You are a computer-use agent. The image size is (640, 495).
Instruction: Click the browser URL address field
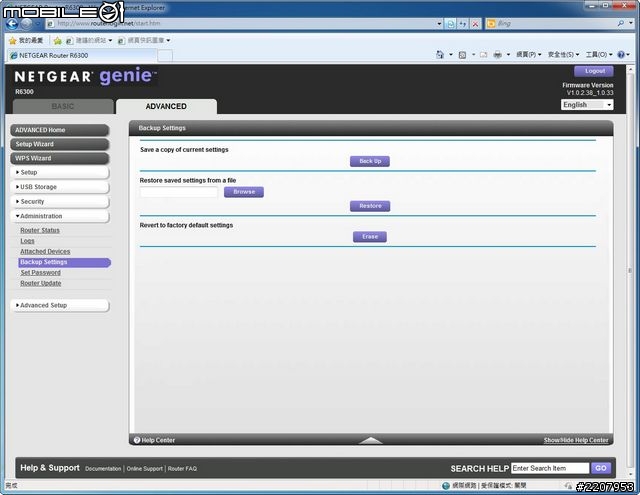tap(241, 24)
